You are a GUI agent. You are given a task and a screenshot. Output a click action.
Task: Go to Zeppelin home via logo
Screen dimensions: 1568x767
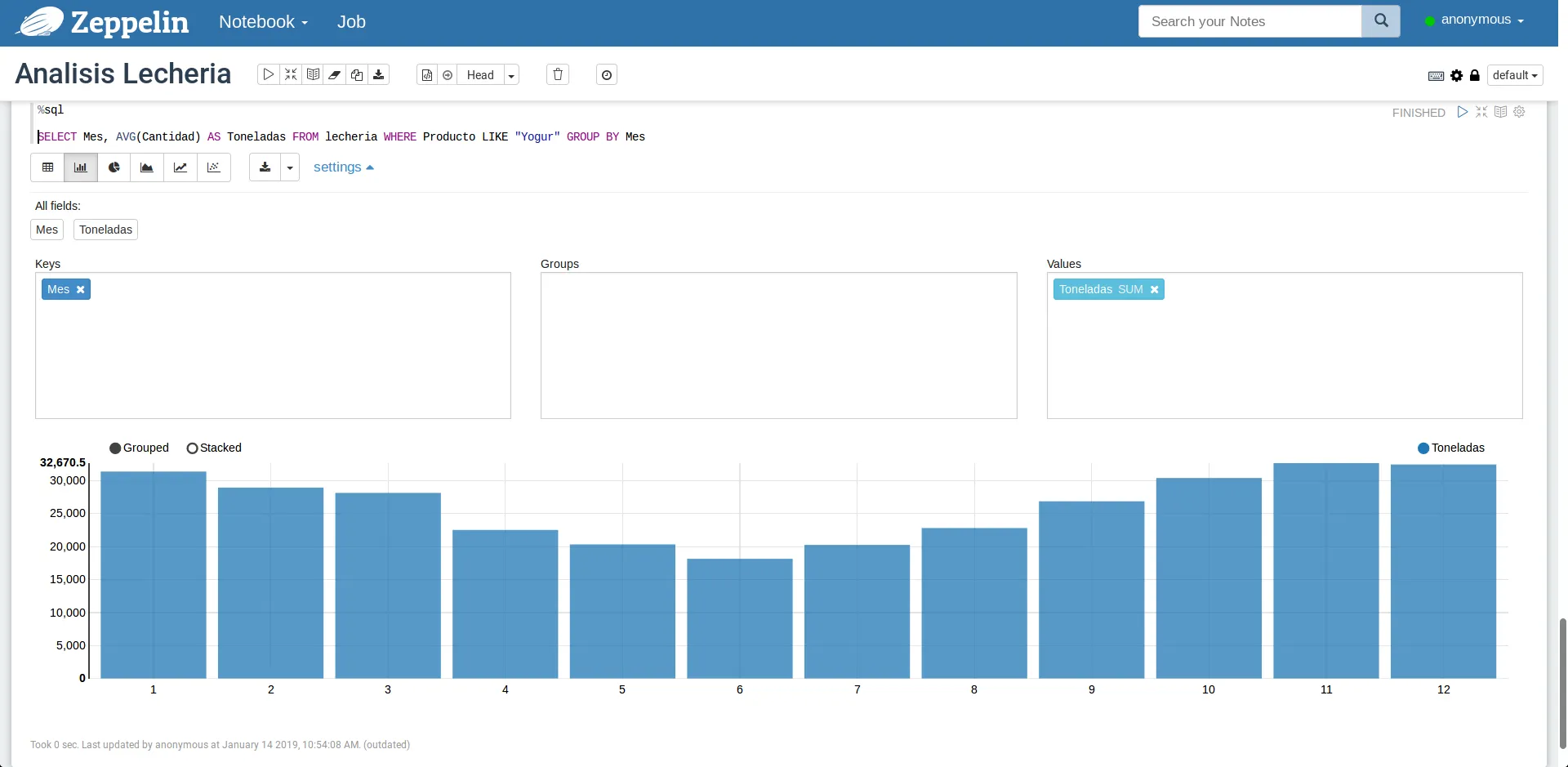tap(104, 22)
